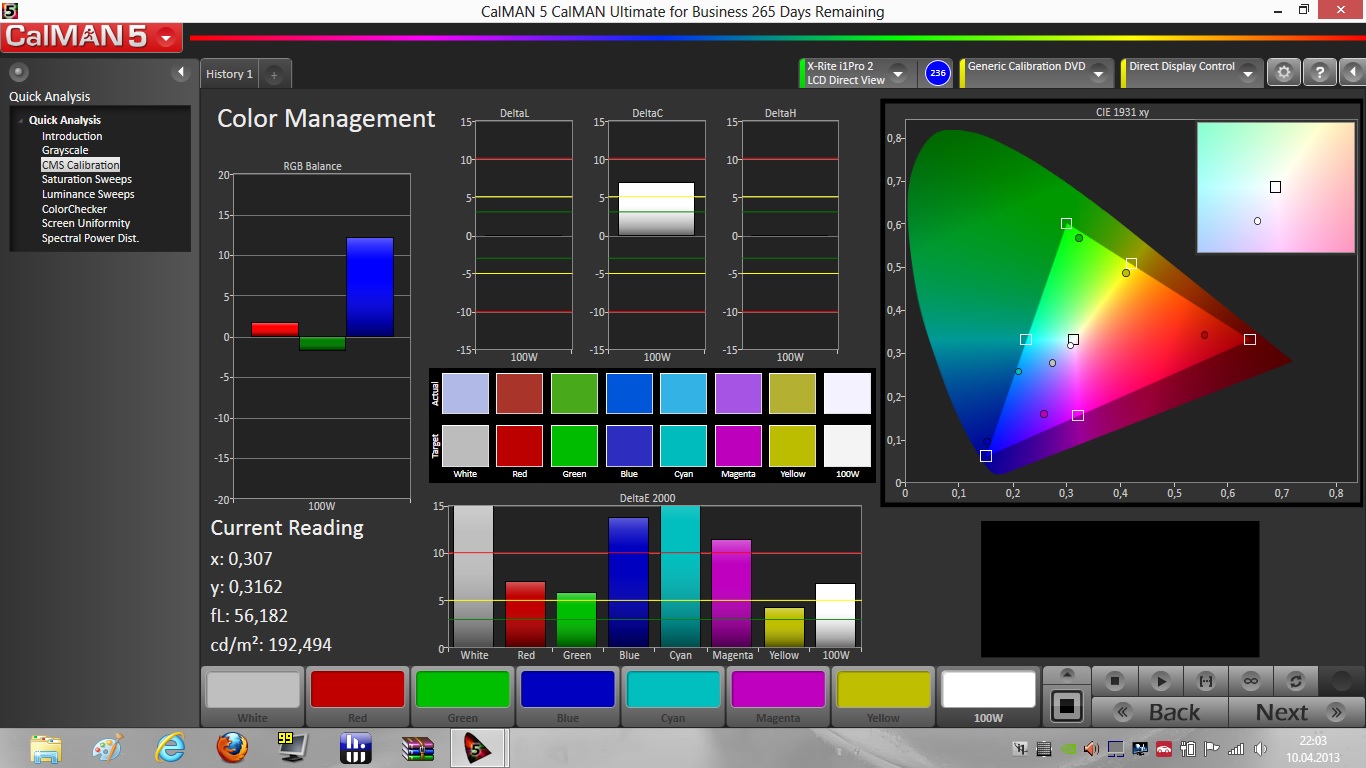Click the blue 236 meter mode indicator
Viewport: 1366px width, 768px height.
click(x=937, y=73)
